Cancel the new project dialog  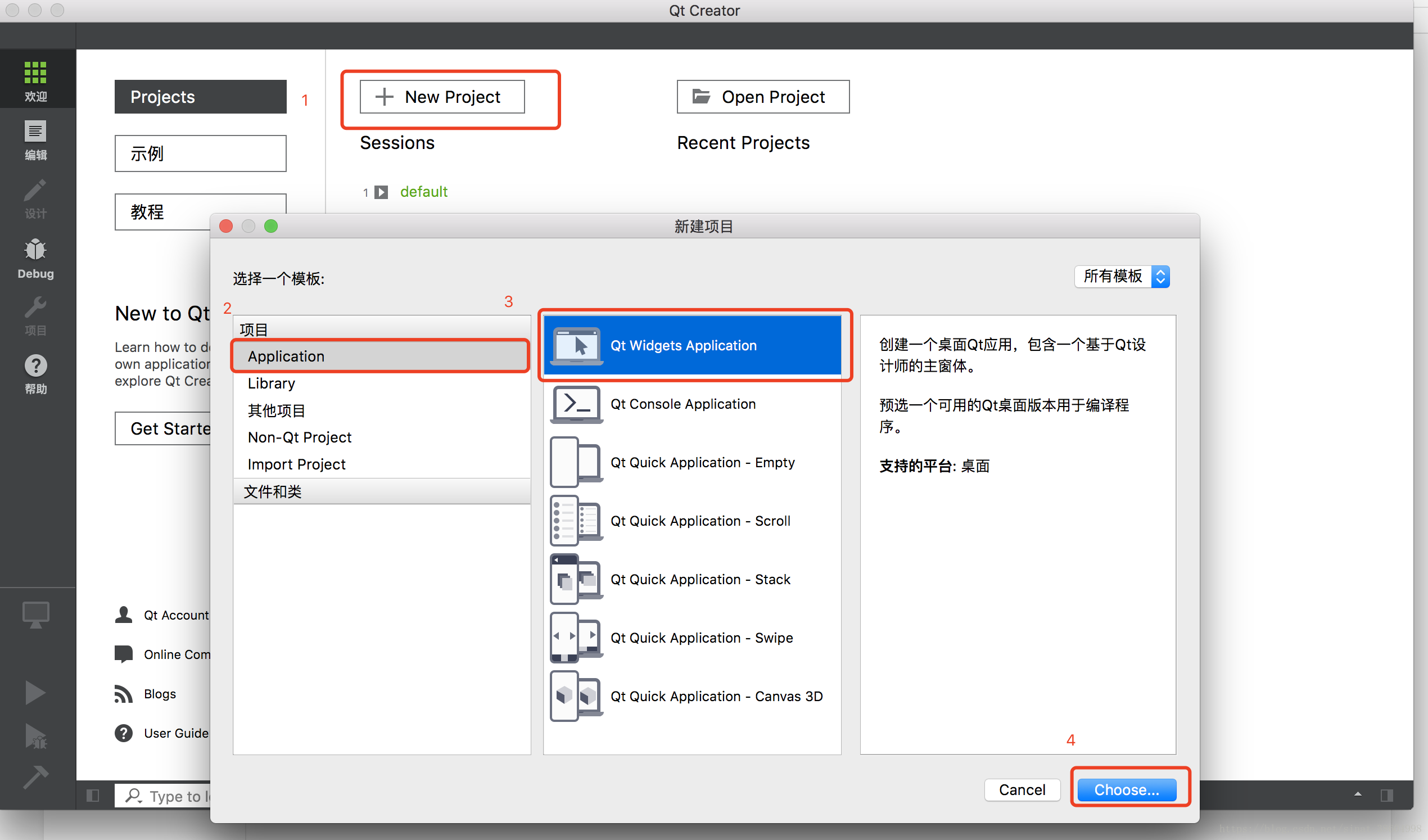1022,789
